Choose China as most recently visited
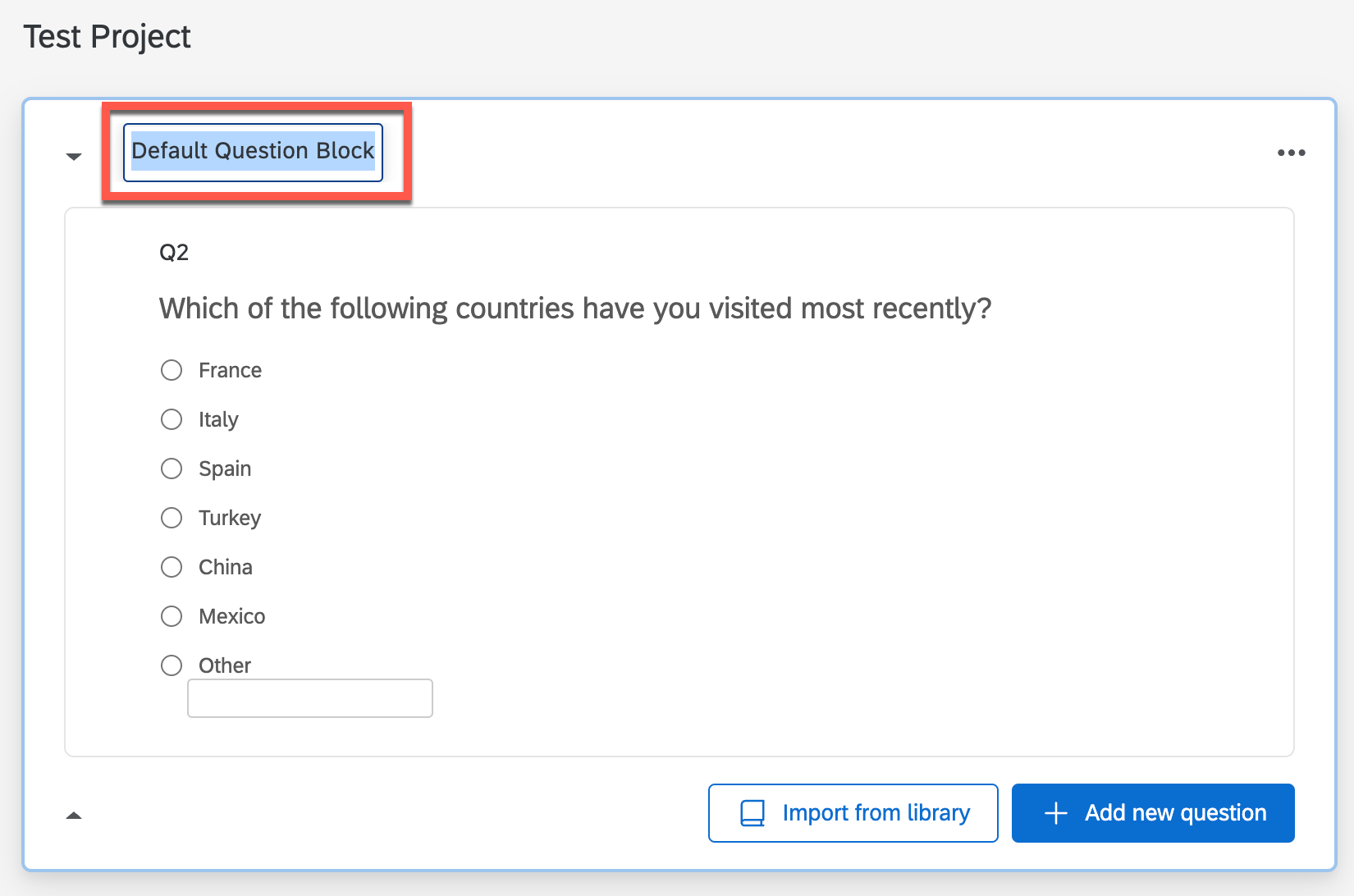 click(172, 567)
